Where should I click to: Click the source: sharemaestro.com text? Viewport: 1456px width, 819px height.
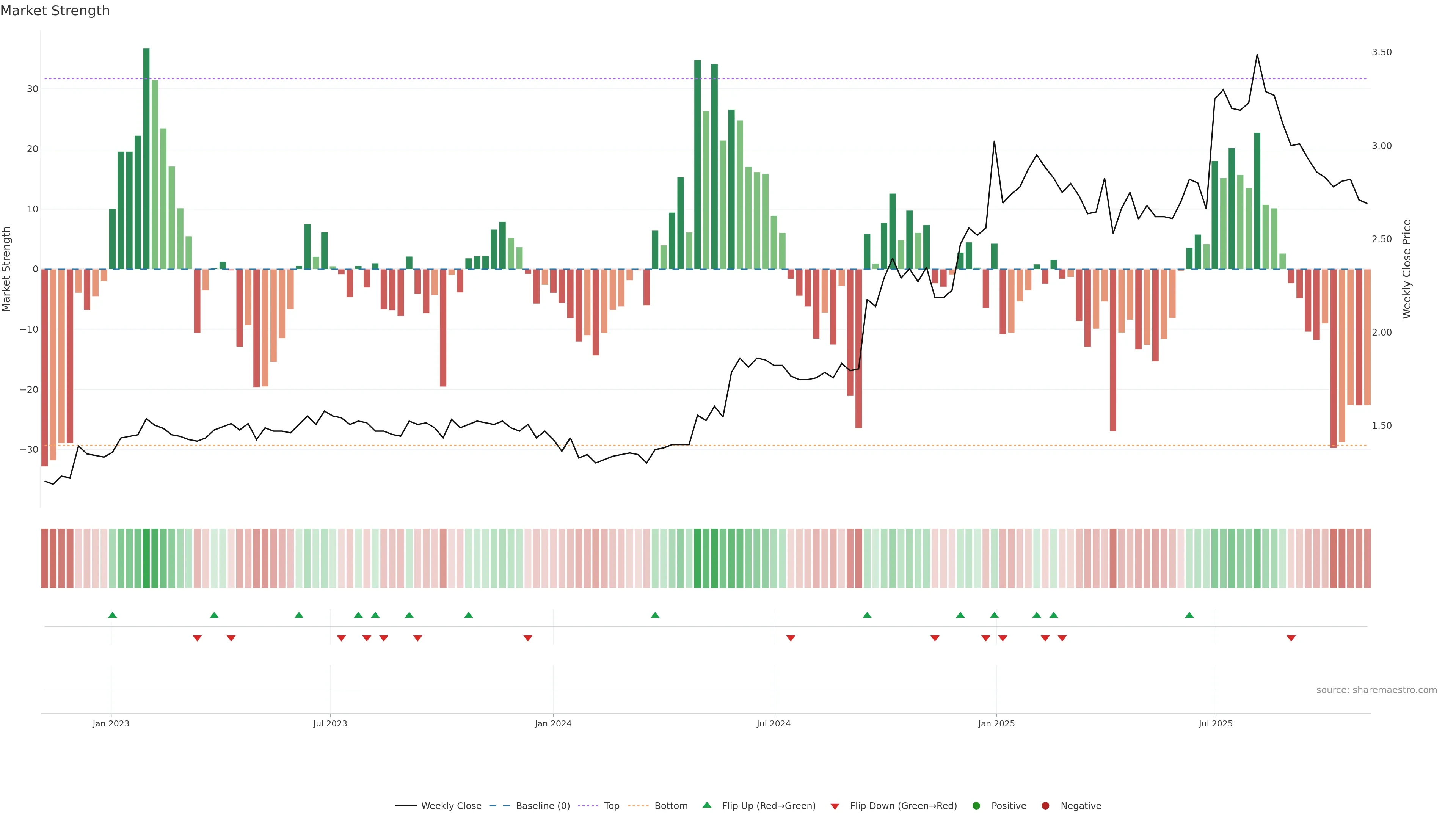tap(1376, 690)
